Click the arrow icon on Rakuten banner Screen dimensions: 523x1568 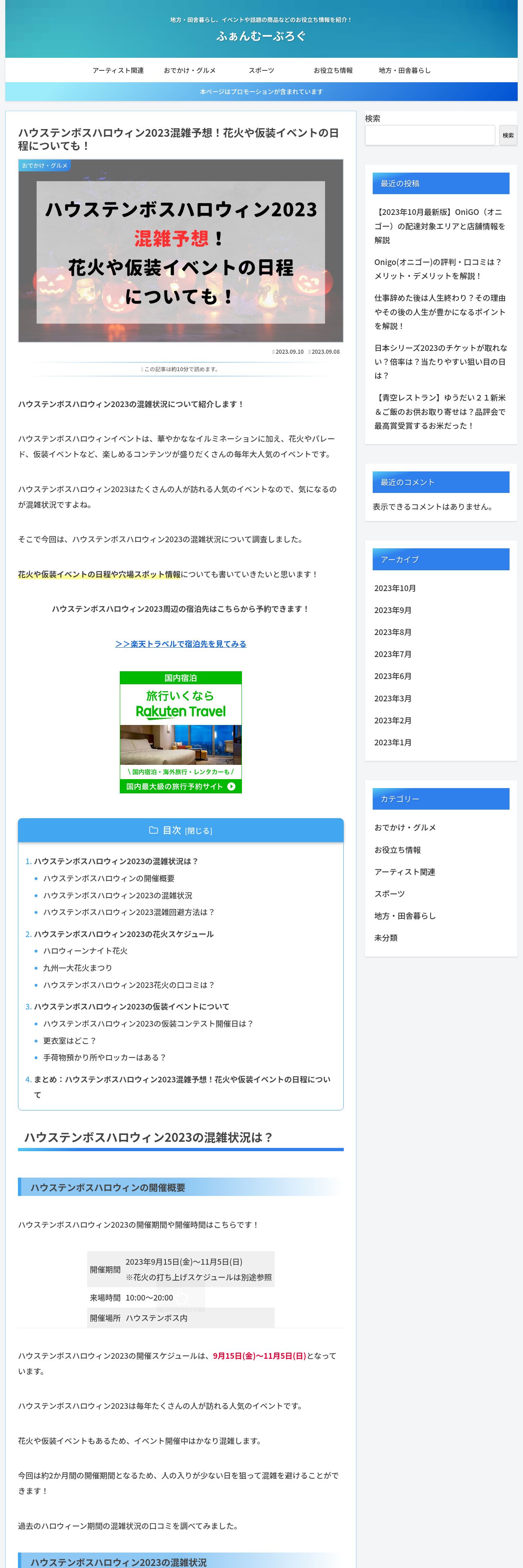231,786
